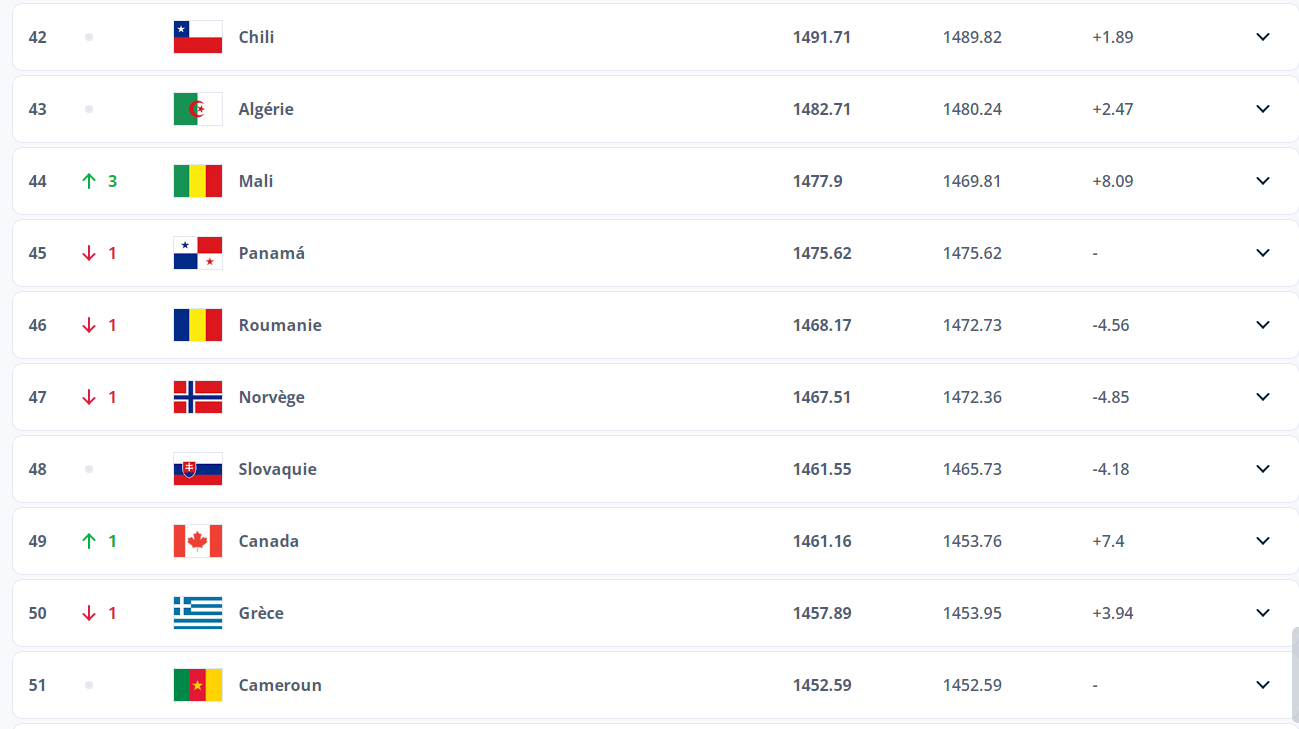
Task: Expand the Mali row chevron
Action: (1263, 181)
